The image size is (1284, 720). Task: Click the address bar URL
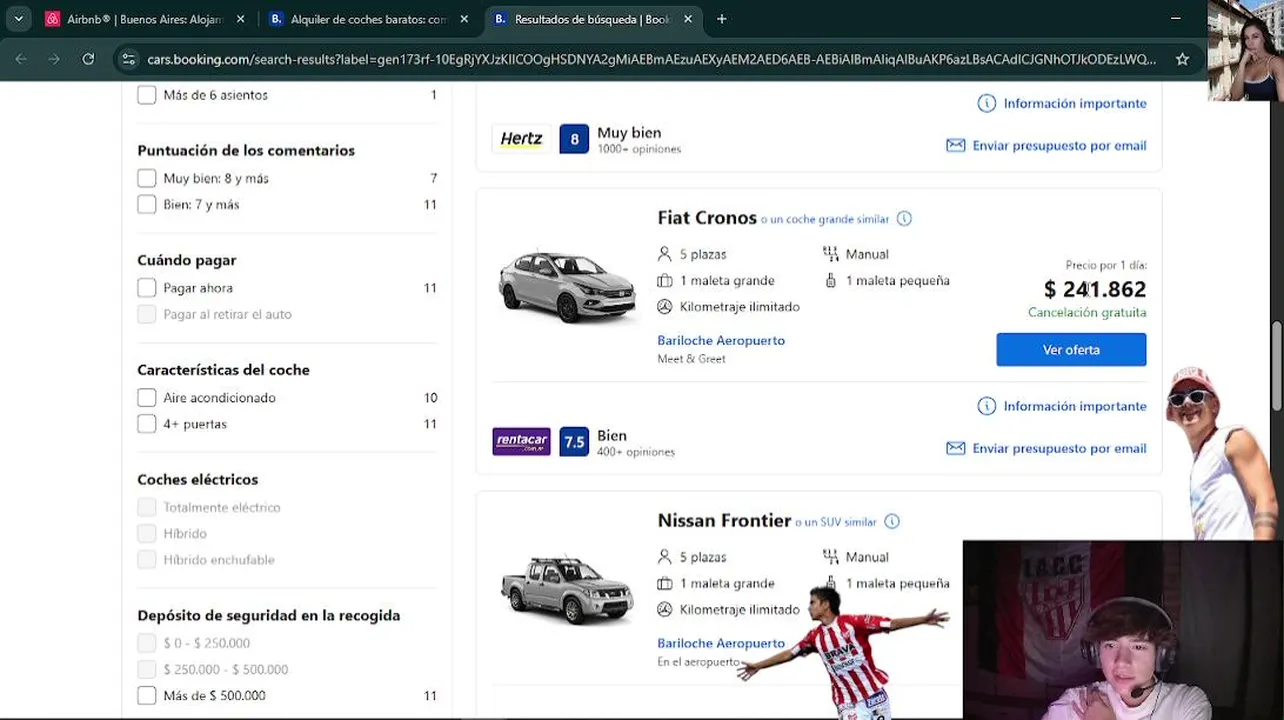[651, 59]
